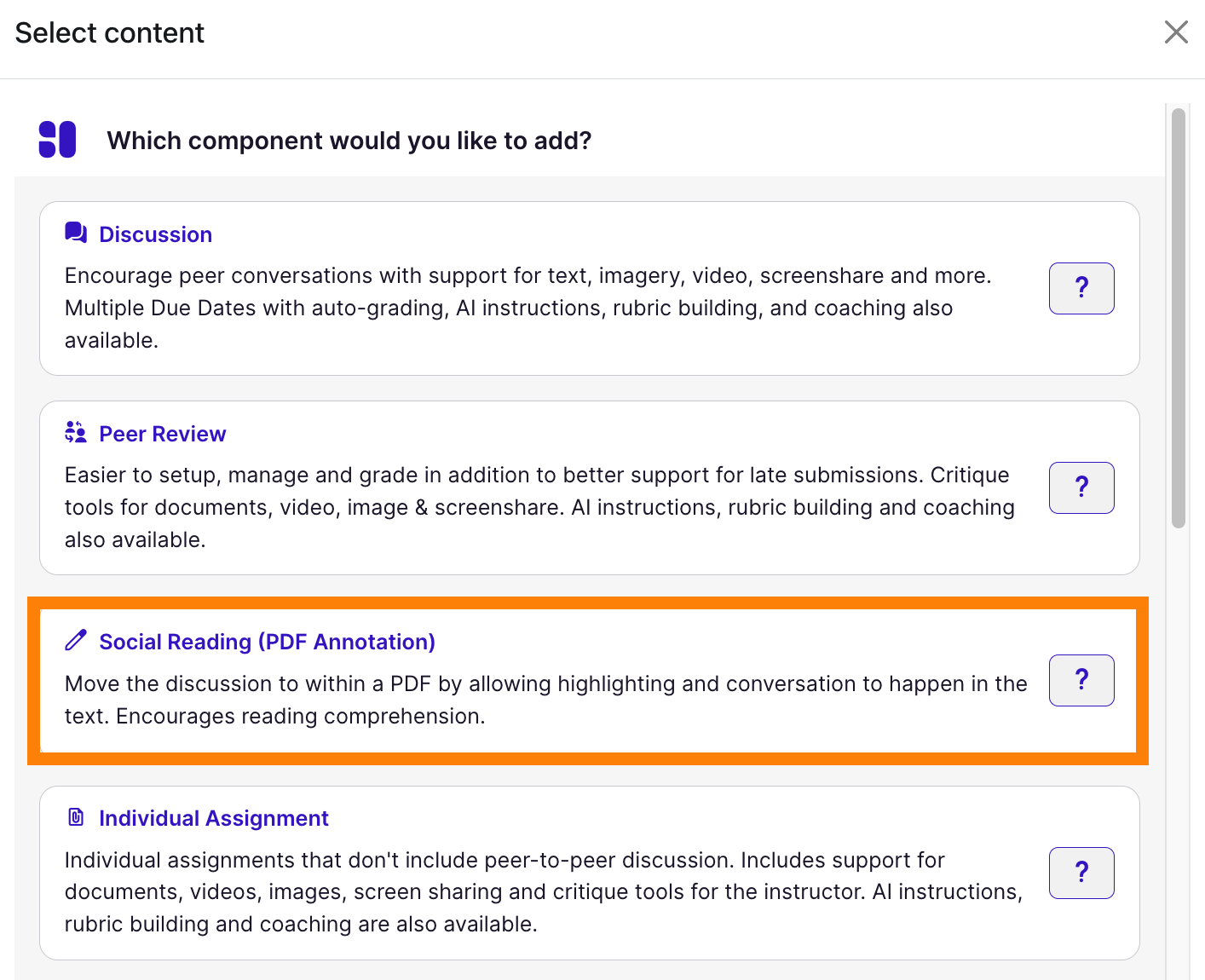Open help for the Peer Review component
This screenshot has height=980, width=1205.
coord(1081,487)
